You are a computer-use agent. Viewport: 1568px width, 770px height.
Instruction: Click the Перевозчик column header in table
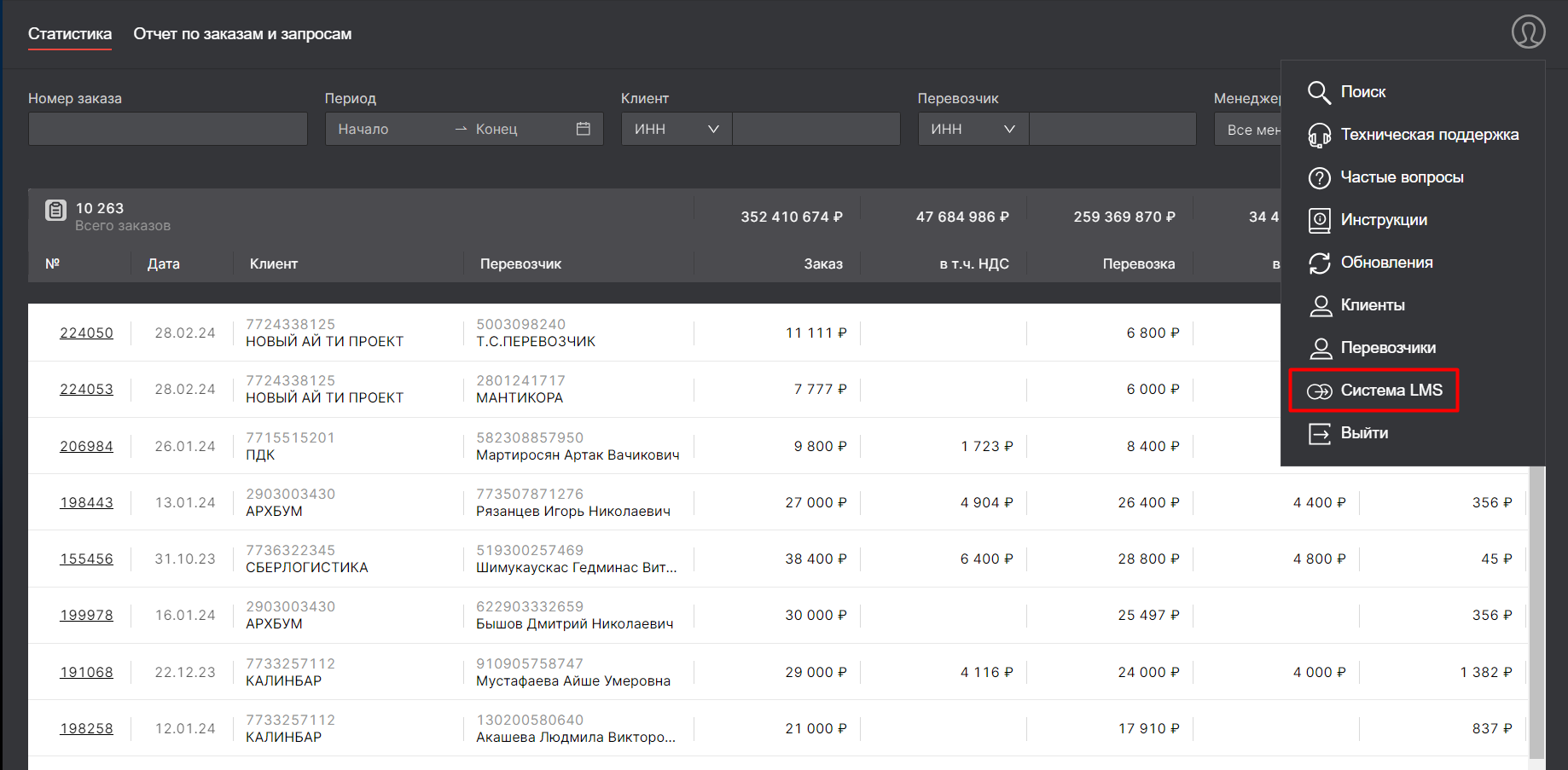pyautogui.click(x=520, y=263)
